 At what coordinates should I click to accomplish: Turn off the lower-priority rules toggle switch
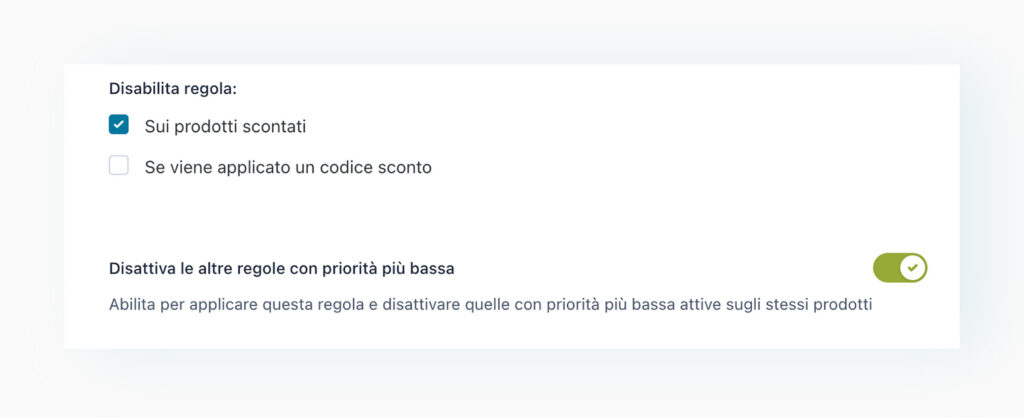(x=899, y=268)
